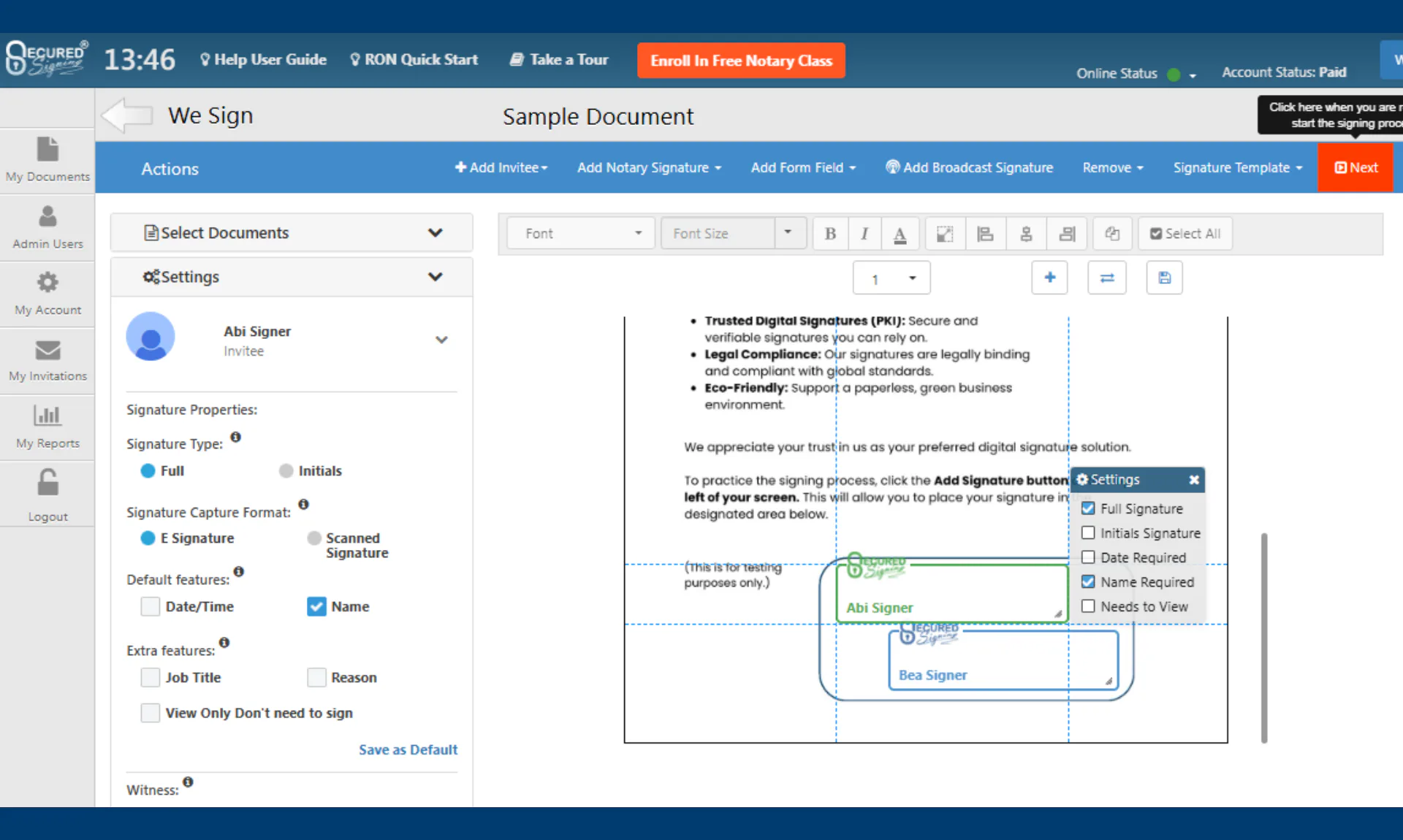
Task: Click the resize signature box icon
Action: coord(945,234)
